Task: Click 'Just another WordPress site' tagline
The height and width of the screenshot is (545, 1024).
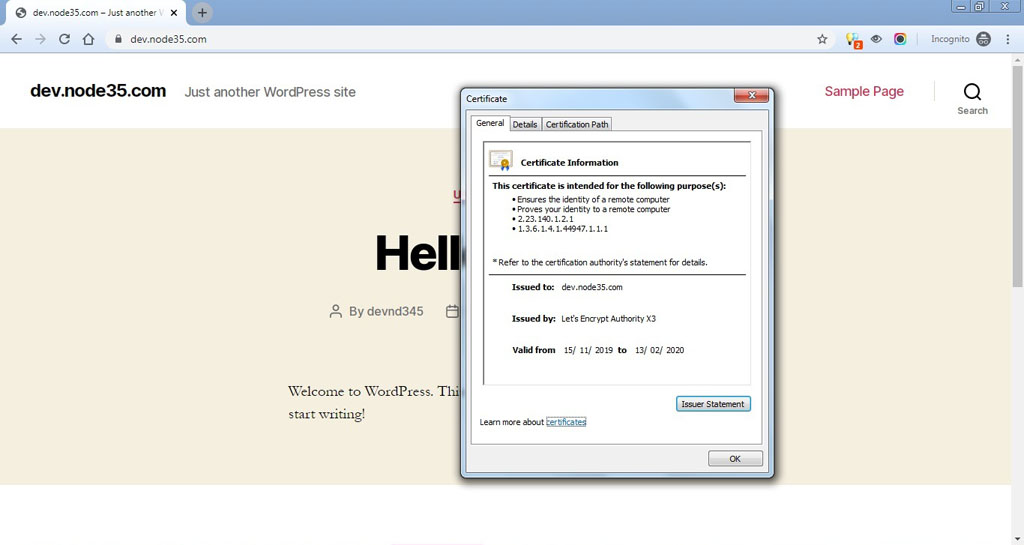Action: tap(270, 92)
